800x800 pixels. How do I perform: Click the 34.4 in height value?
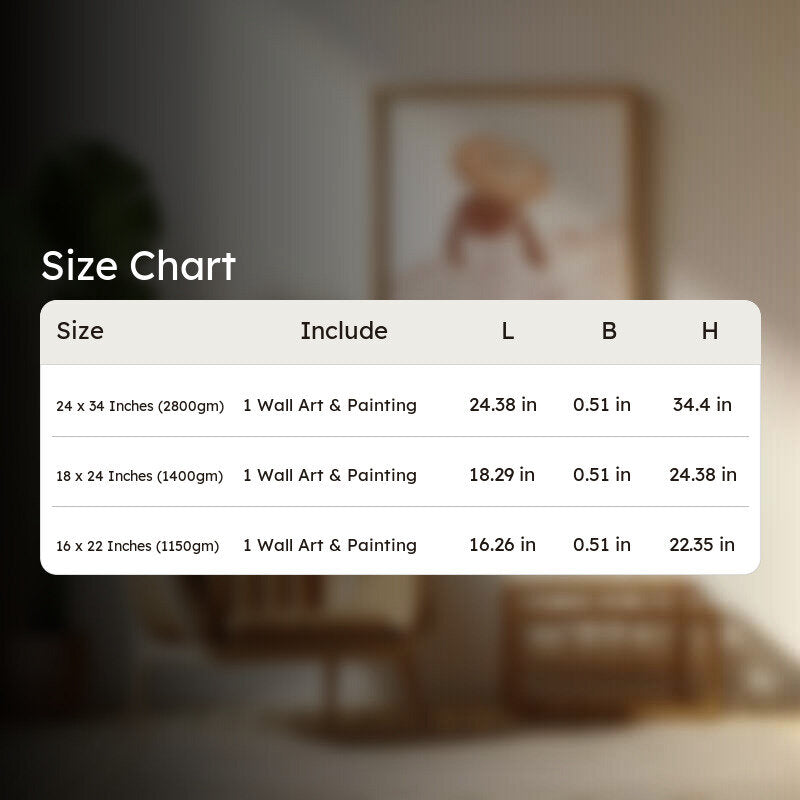(702, 405)
